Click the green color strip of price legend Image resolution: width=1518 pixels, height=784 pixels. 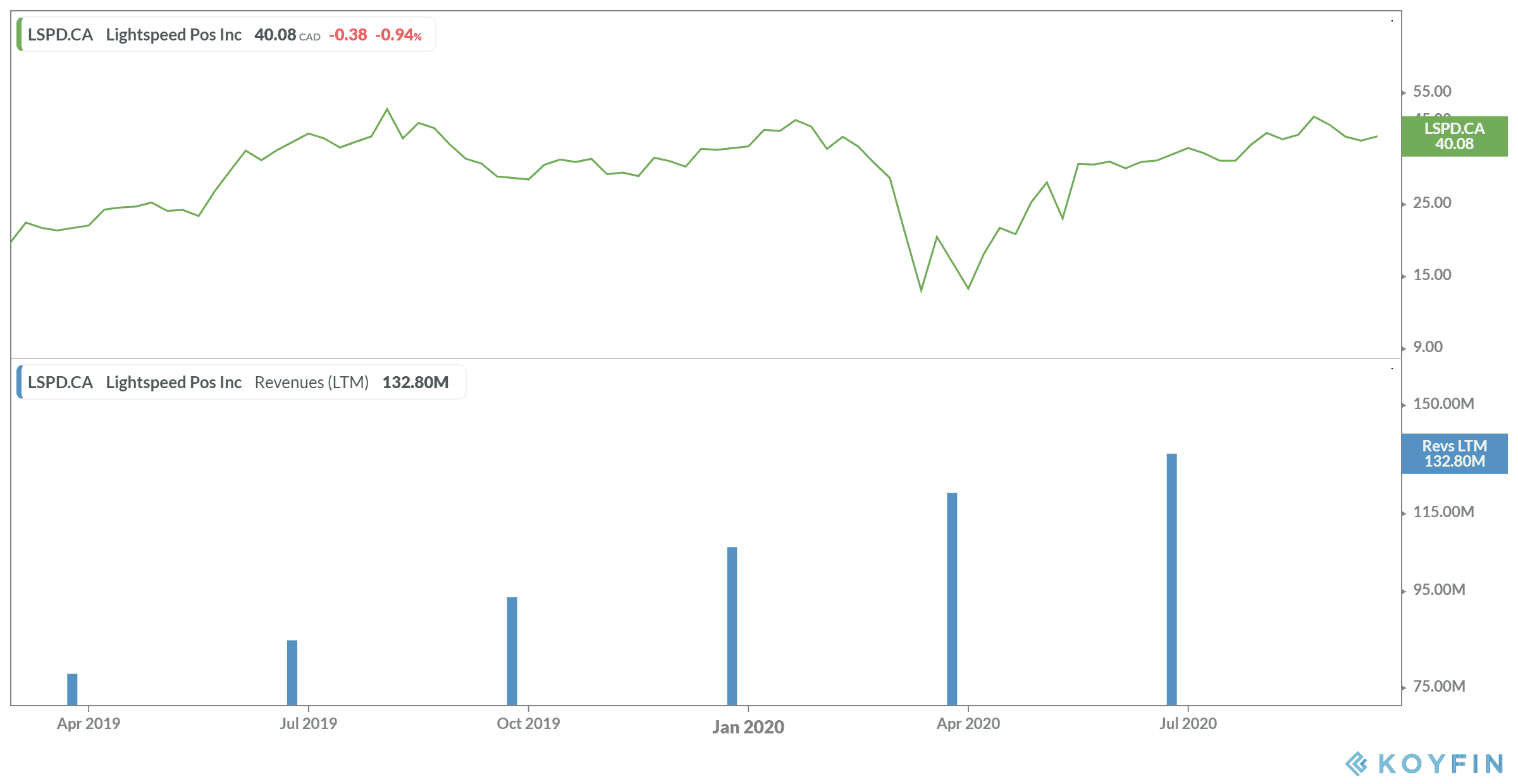coord(20,35)
